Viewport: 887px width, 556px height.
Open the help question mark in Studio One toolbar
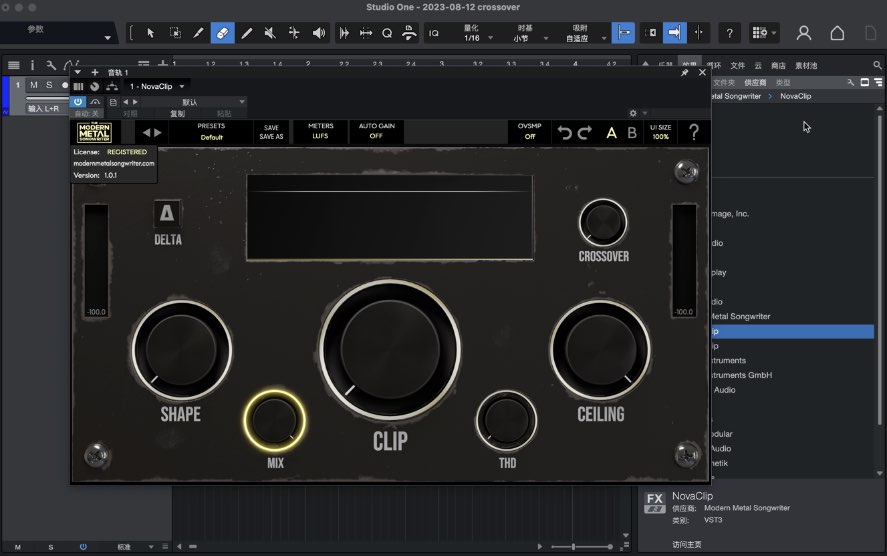click(x=730, y=33)
